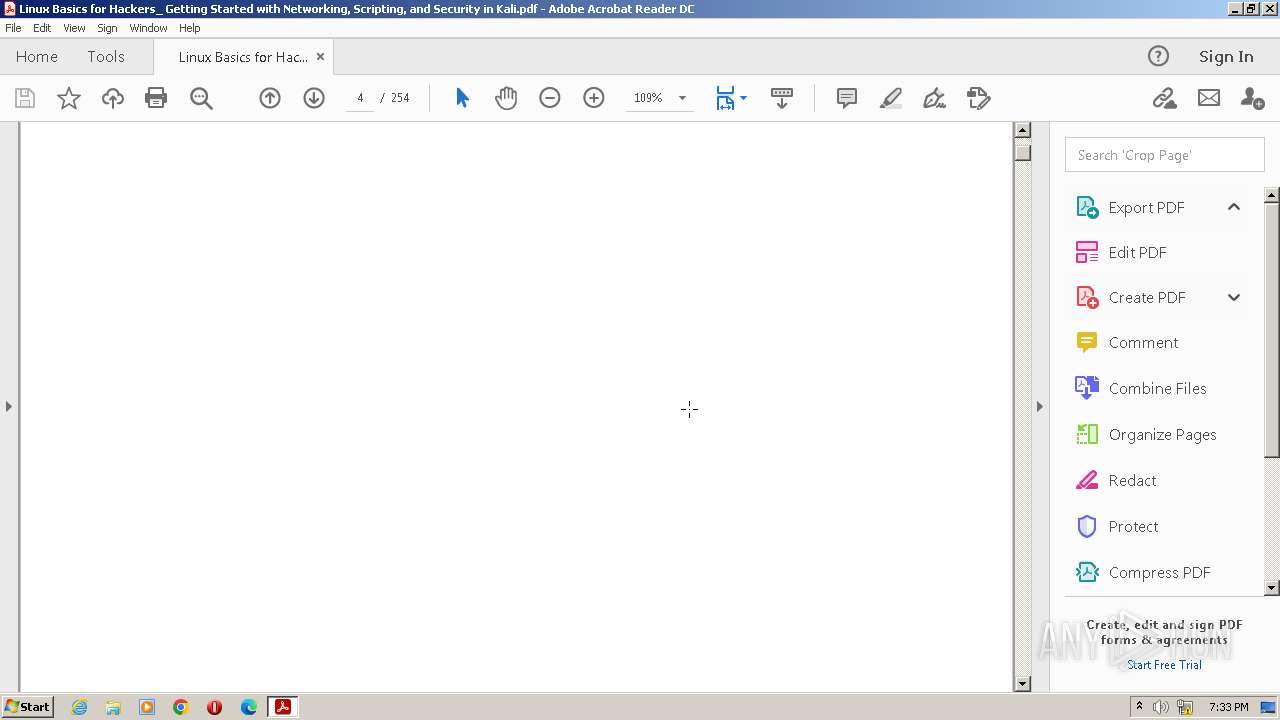Select the Highlight text pen tool

(891, 98)
